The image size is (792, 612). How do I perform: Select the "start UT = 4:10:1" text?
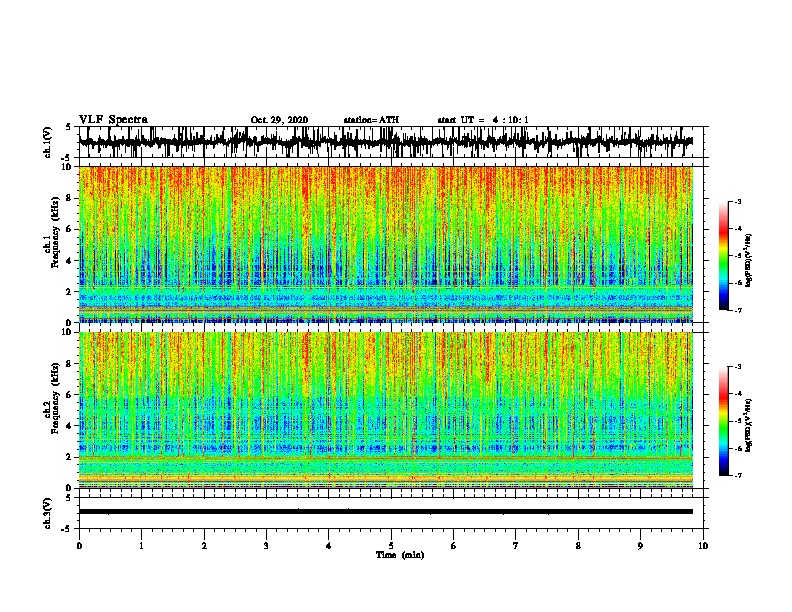[x=483, y=120]
